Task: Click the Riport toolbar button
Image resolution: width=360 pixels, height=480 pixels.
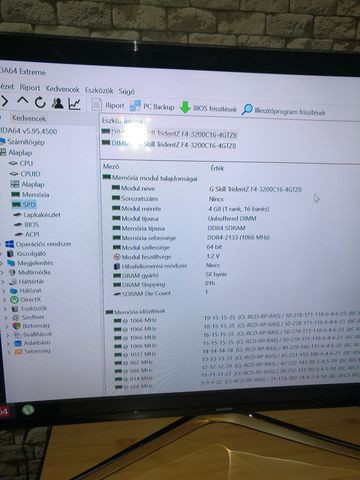Action: [108, 105]
